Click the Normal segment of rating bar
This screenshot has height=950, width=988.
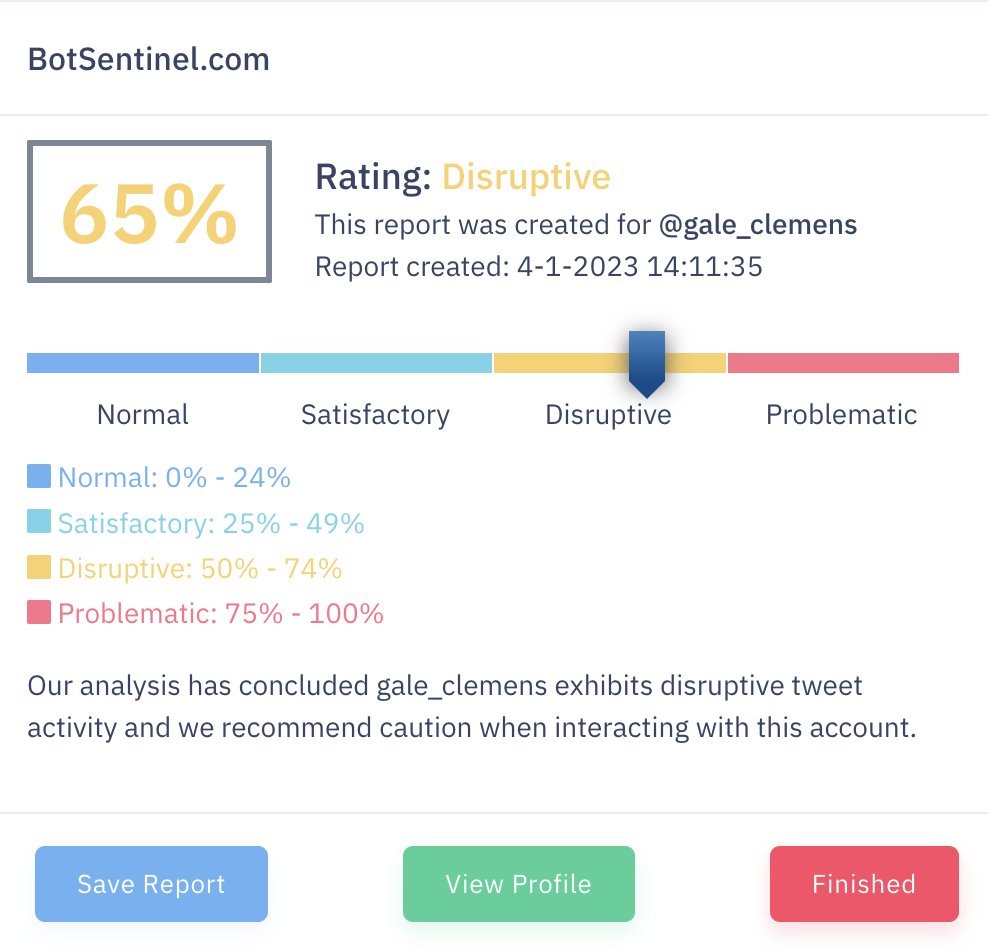click(143, 363)
